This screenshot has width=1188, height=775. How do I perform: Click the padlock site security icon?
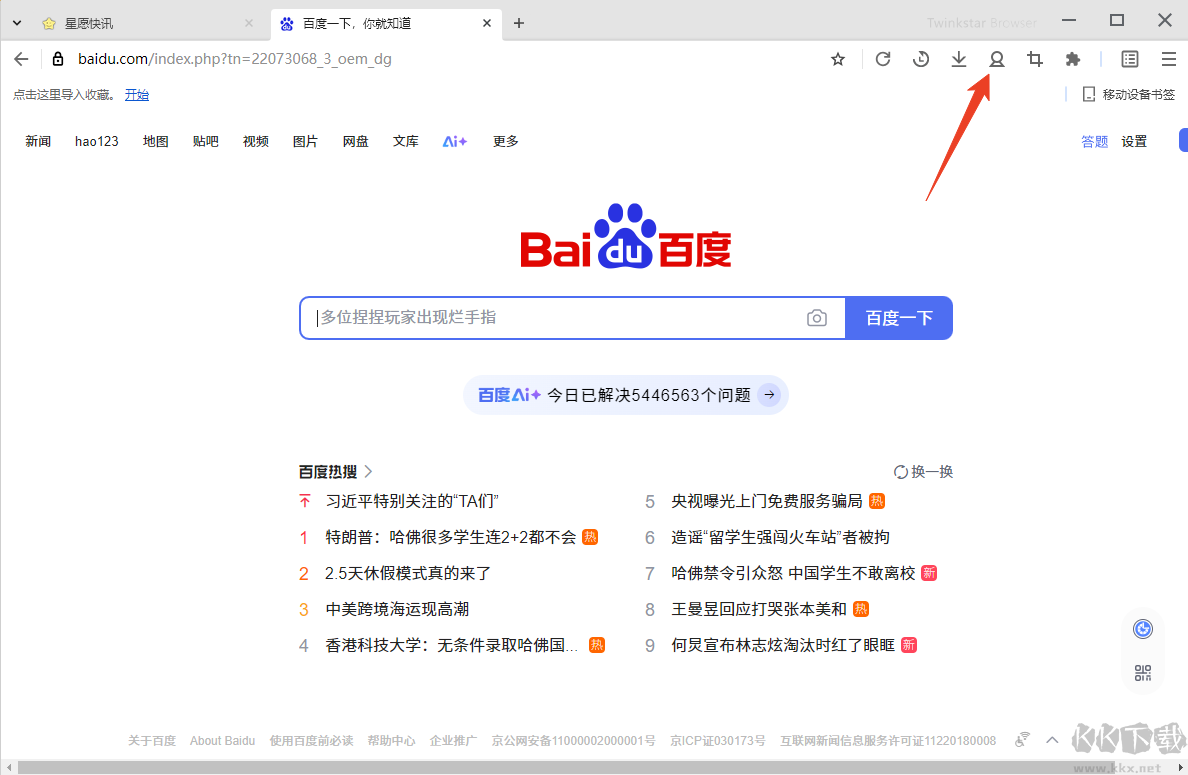58,59
